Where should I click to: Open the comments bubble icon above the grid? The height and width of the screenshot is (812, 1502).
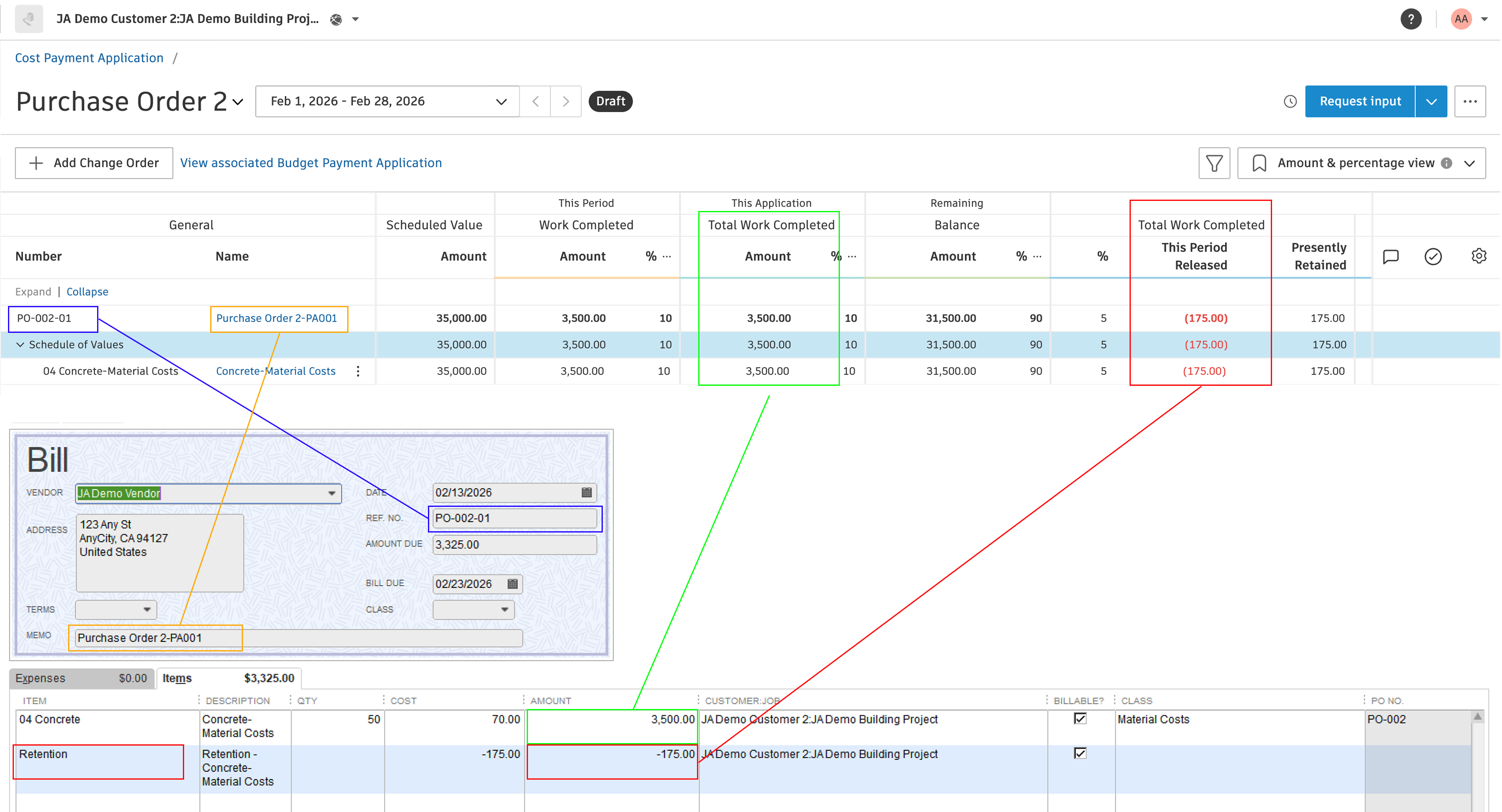pyautogui.click(x=1391, y=256)
